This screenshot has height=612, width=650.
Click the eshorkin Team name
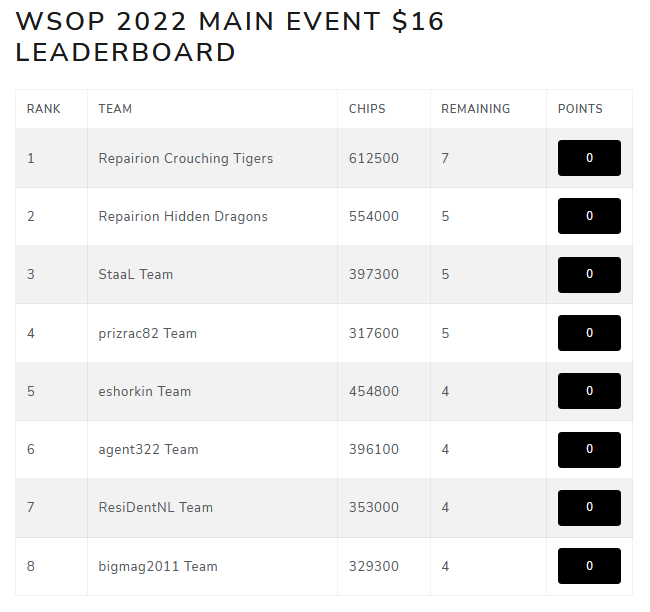(x=144, y=391)
